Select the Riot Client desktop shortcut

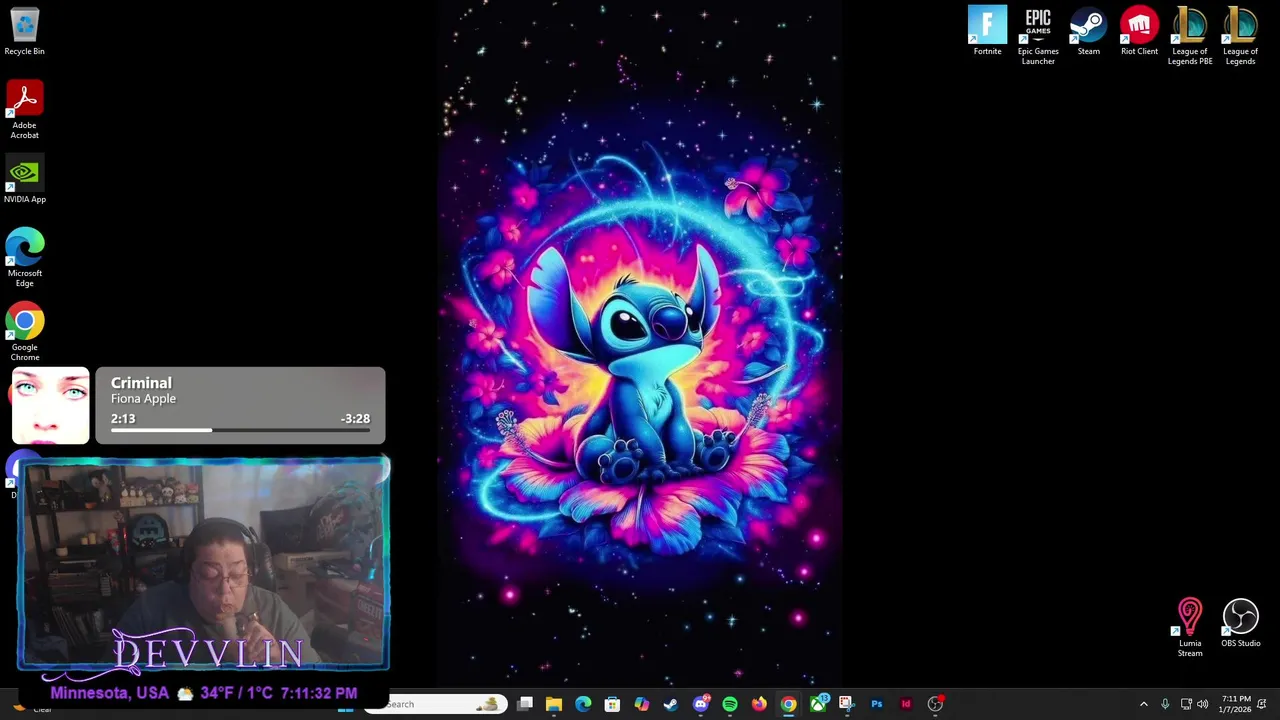pyautogui.click(x=1139, y=31)
